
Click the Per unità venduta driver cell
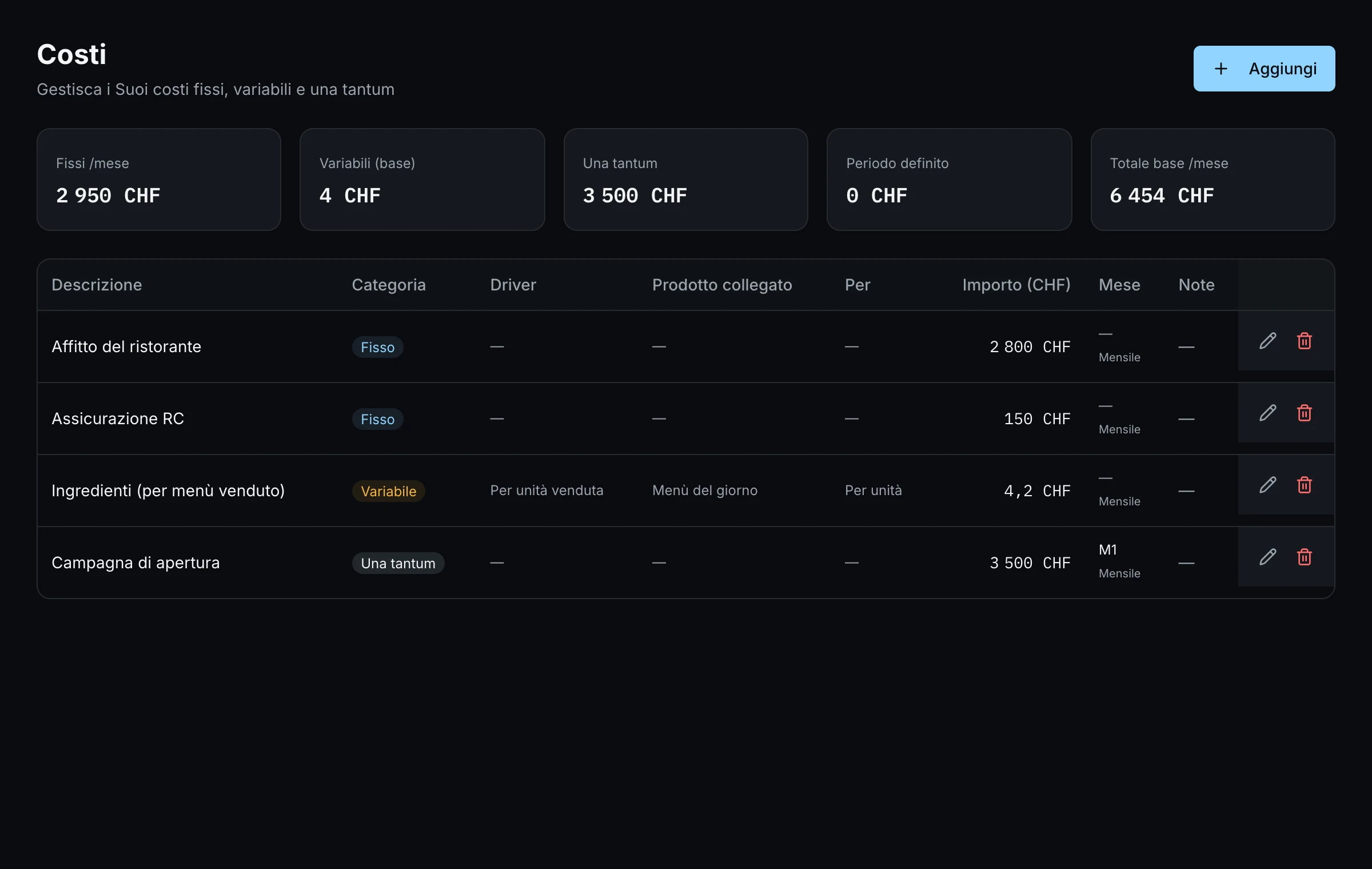click(547, 491)
